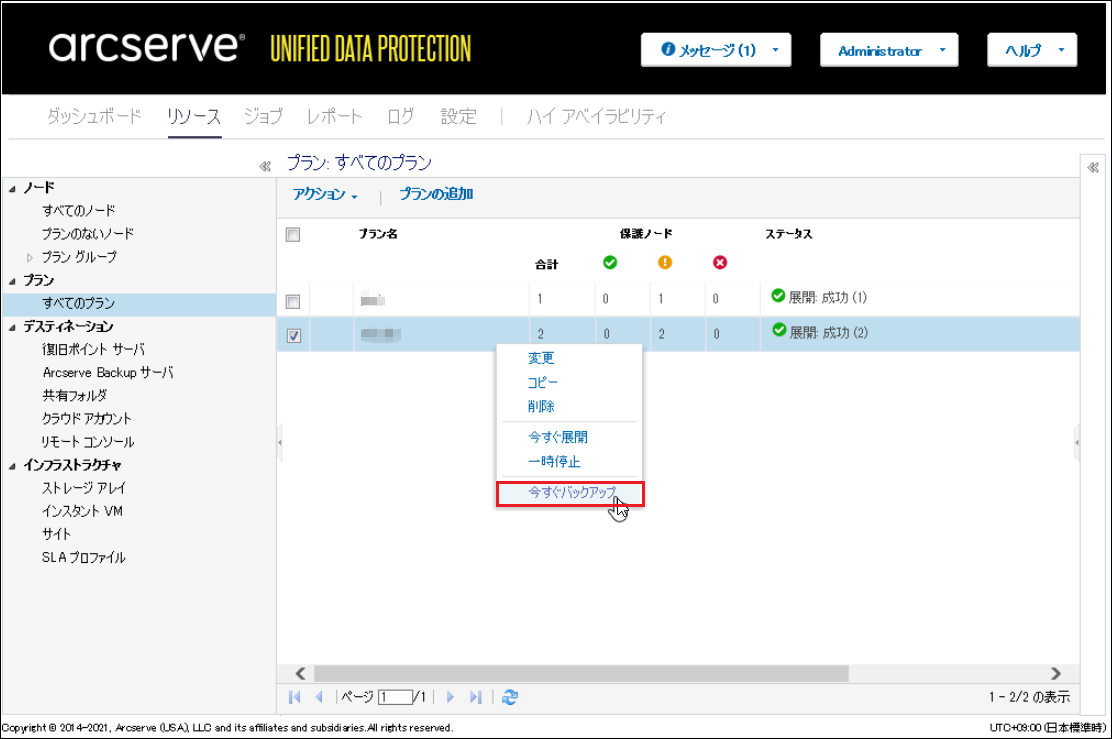Select 復旧ポイント サーバ in the tree
Viewport: 1112px width, 739px height.
[94, 350]
